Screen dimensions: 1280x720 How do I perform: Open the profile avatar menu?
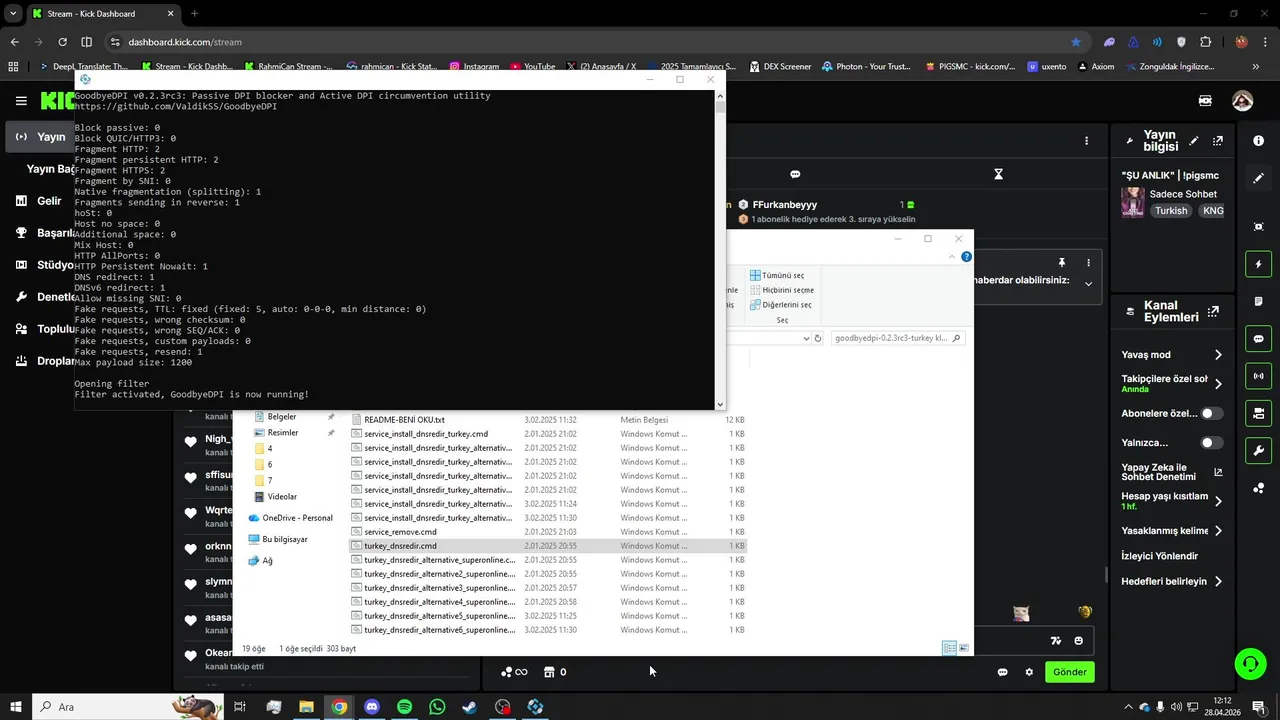pyautogui.click(x=1242, y=101)
